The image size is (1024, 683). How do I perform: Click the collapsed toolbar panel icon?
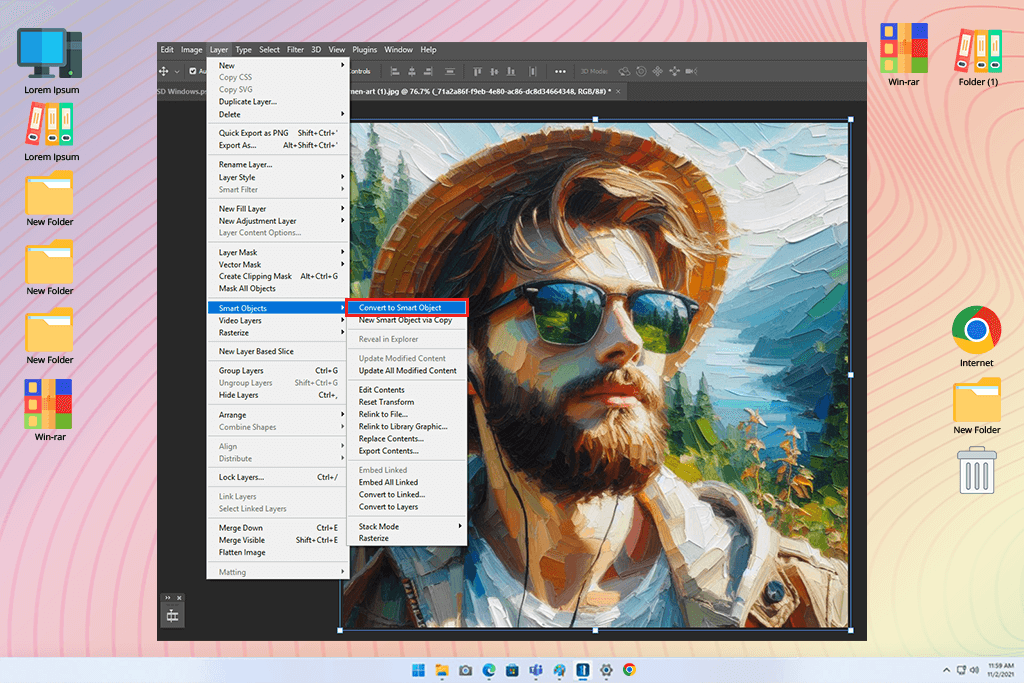172,616
